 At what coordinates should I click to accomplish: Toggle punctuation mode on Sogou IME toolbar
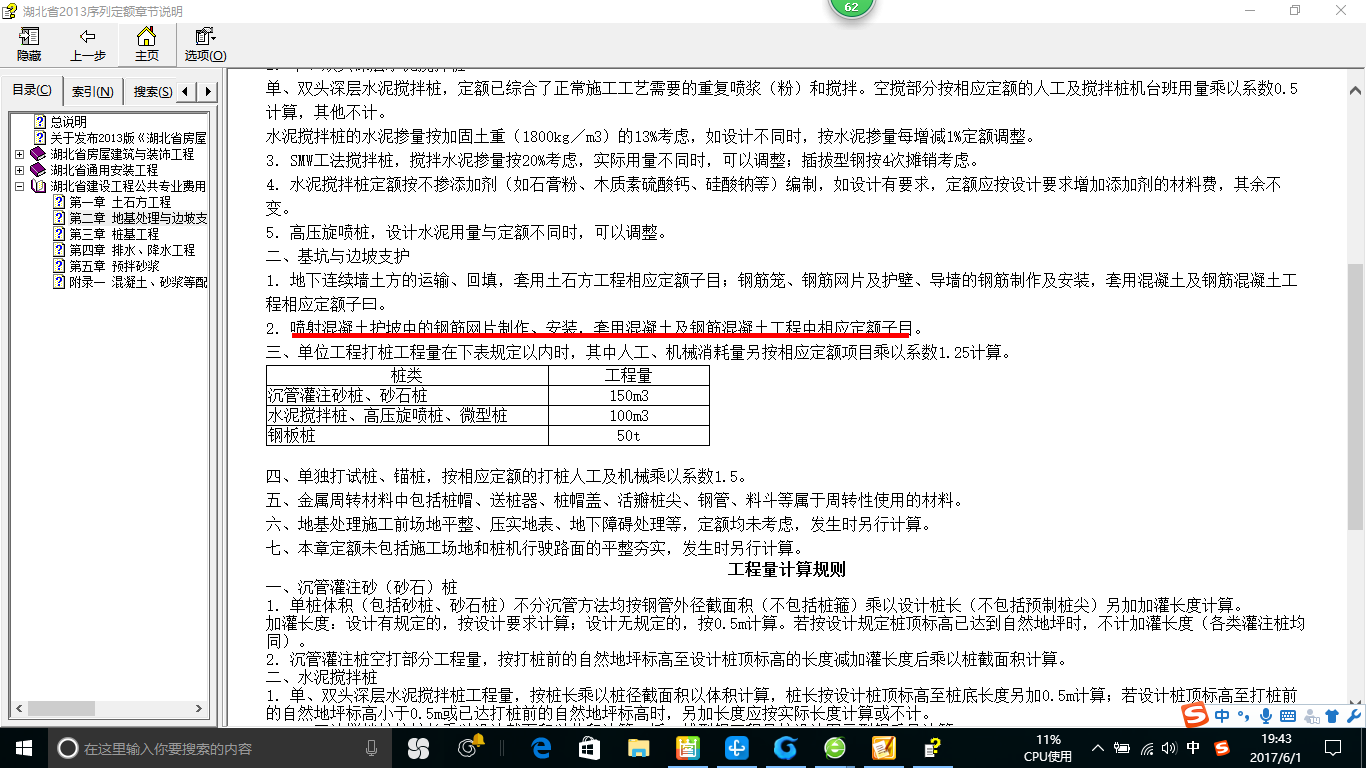(1243, 716)
